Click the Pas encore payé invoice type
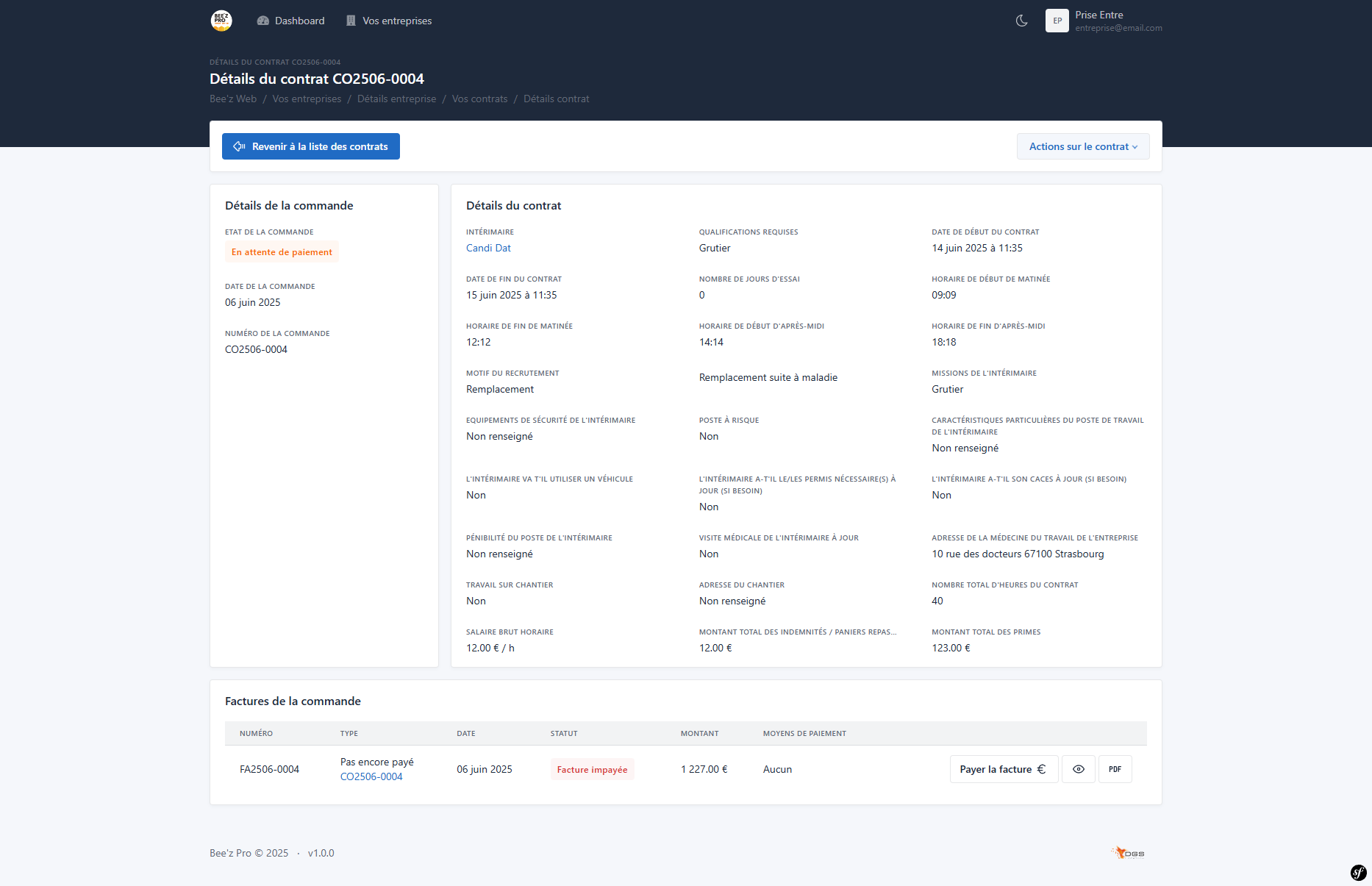This screenshot has height=886, width=1372. pyautogui.click(x=377, y=762)
